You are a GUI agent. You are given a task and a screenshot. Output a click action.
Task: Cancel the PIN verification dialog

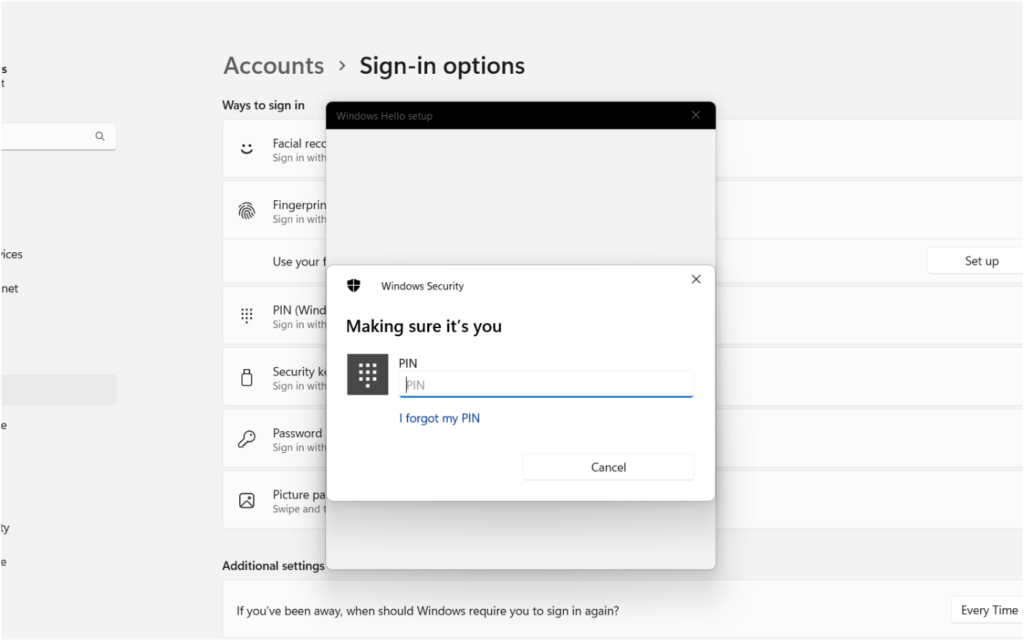pyautogui.click(x=608, y=466)
